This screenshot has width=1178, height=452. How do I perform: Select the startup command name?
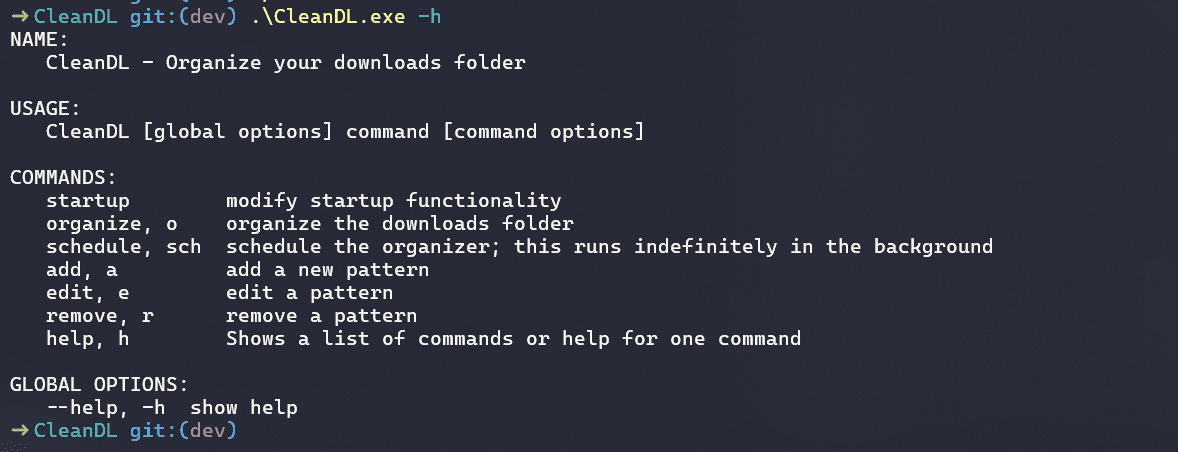tap(88, 201)
